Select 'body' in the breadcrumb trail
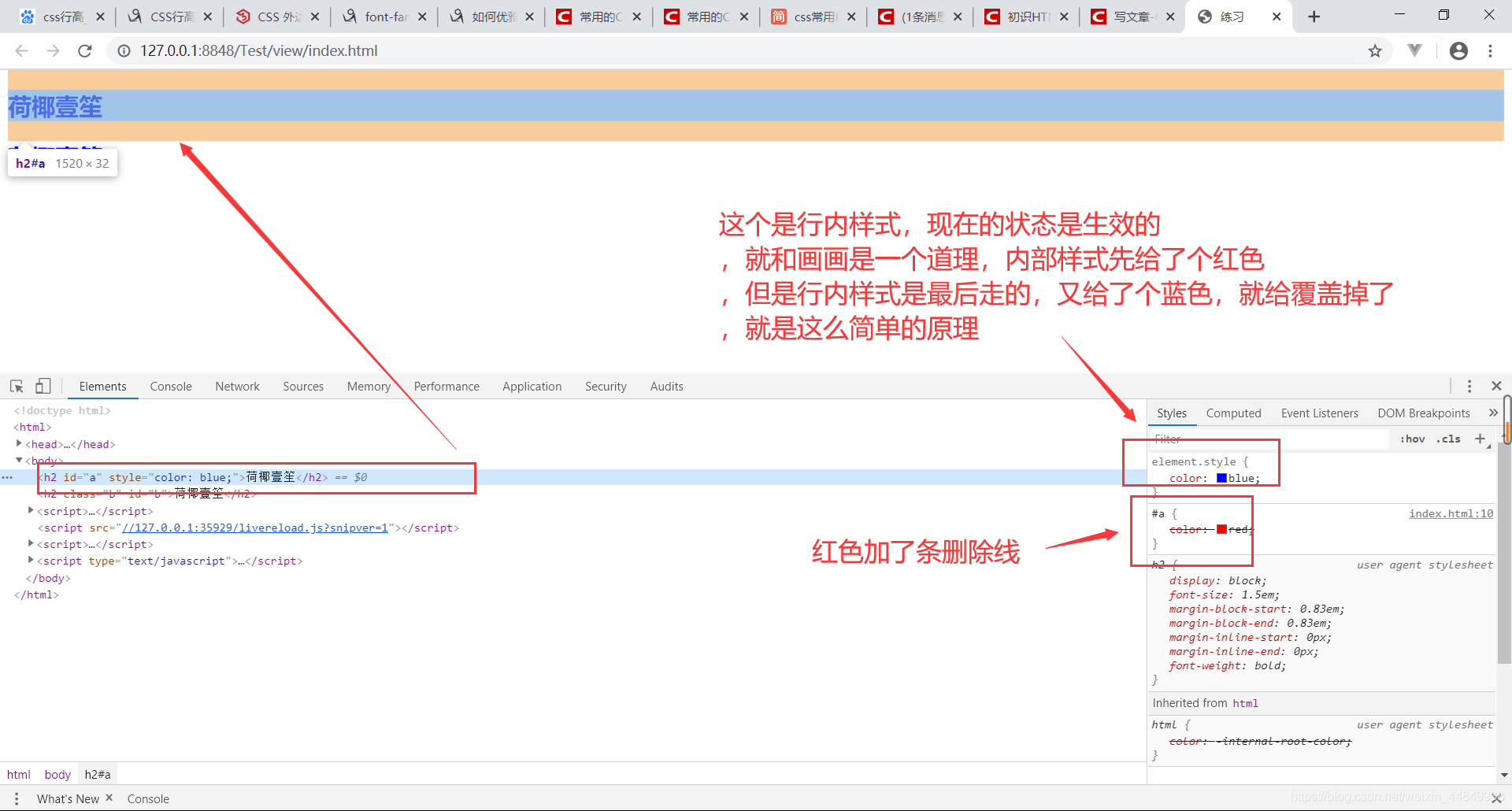The height and width of the screenshot is (811, 1512). (x=57, y=774)
